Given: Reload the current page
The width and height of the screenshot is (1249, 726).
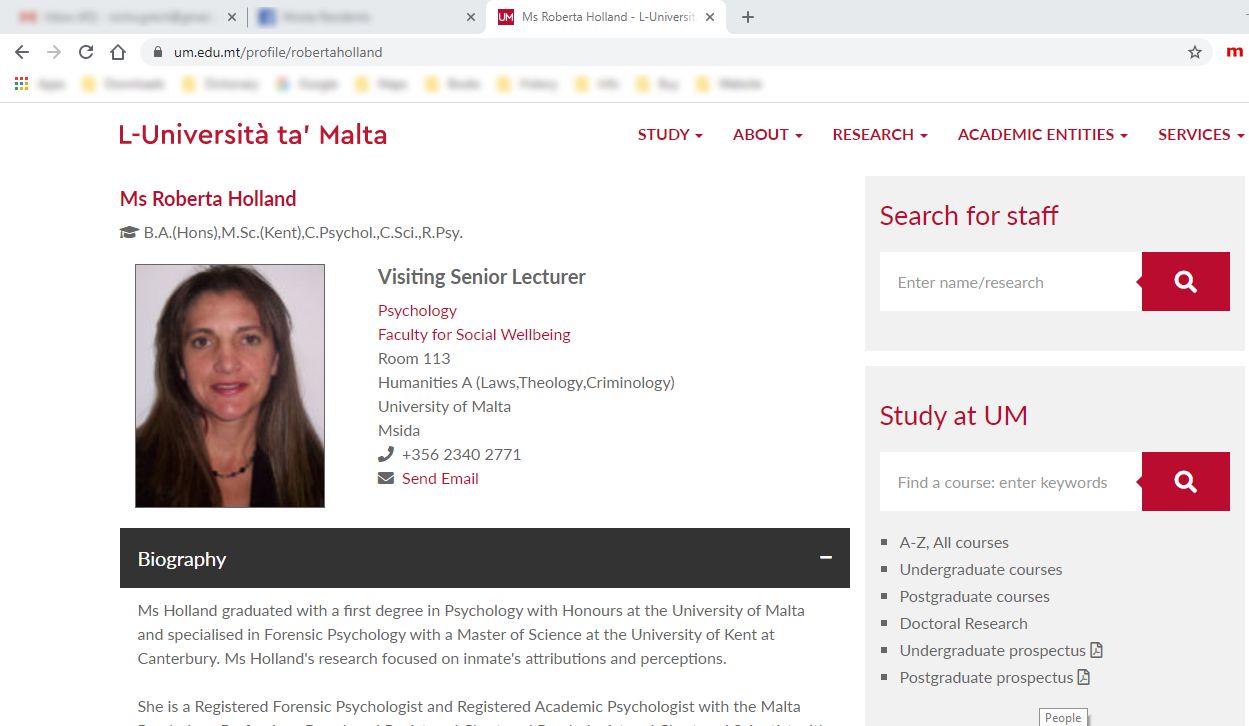Looking at the screenshot, I should [x=86, y=52].
